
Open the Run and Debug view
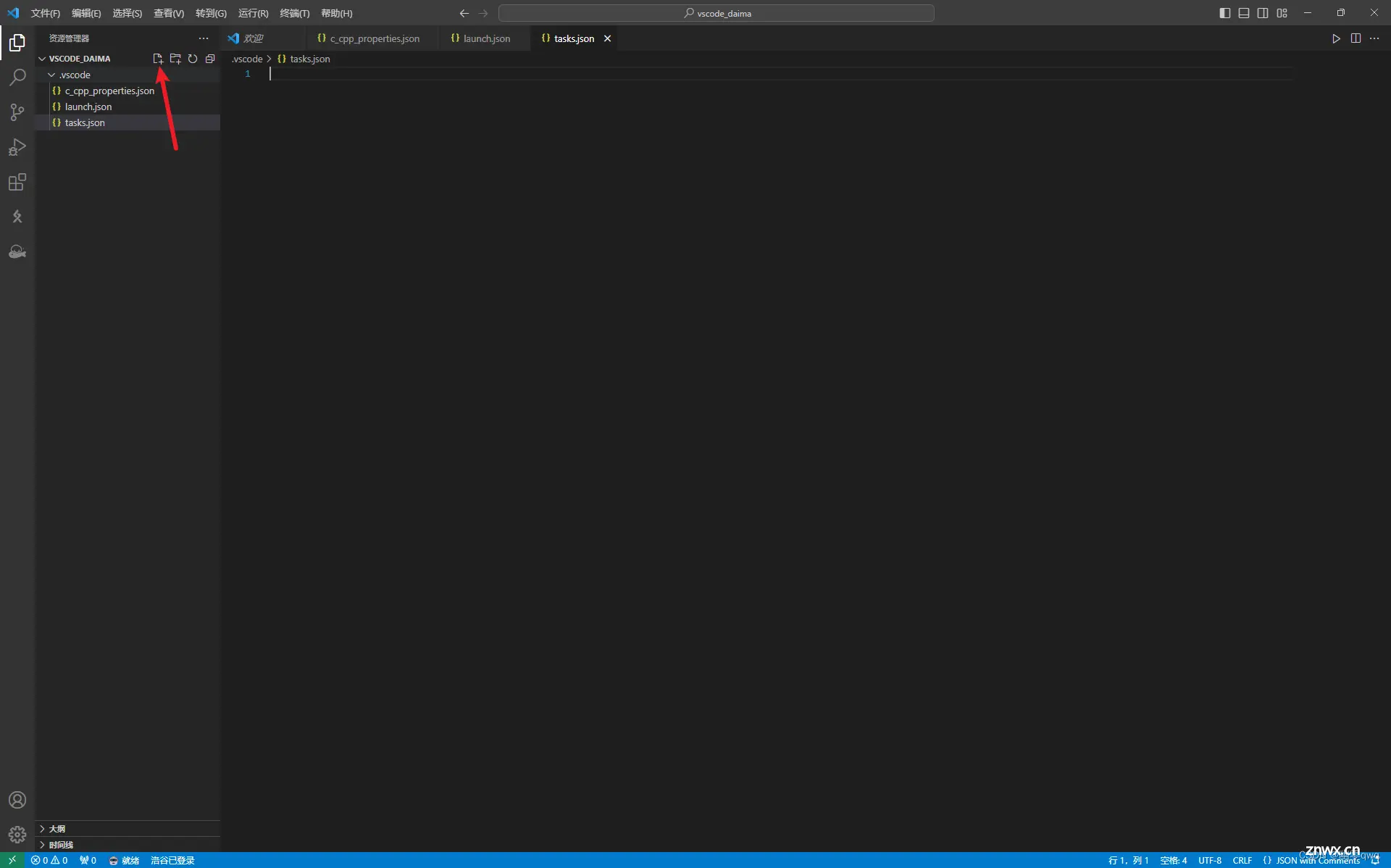pos(17,147)
